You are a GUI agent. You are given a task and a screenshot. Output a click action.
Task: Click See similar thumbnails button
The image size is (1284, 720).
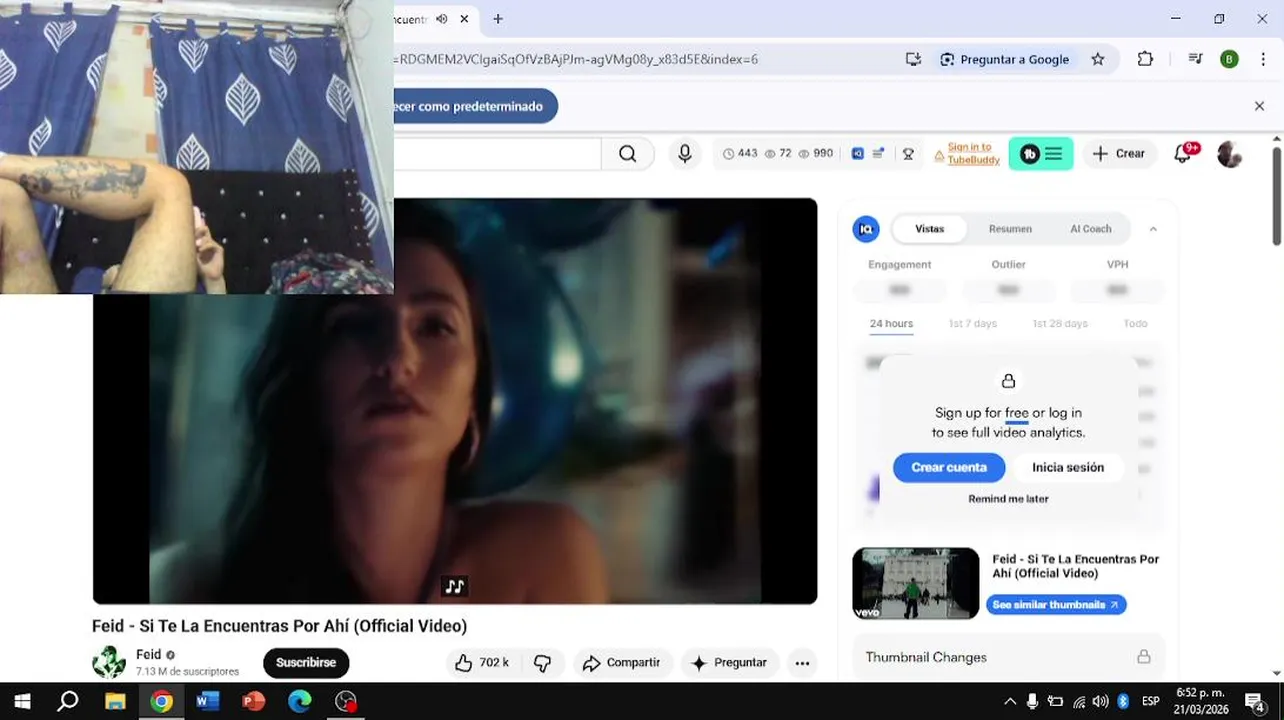(x=1056, y=605)
